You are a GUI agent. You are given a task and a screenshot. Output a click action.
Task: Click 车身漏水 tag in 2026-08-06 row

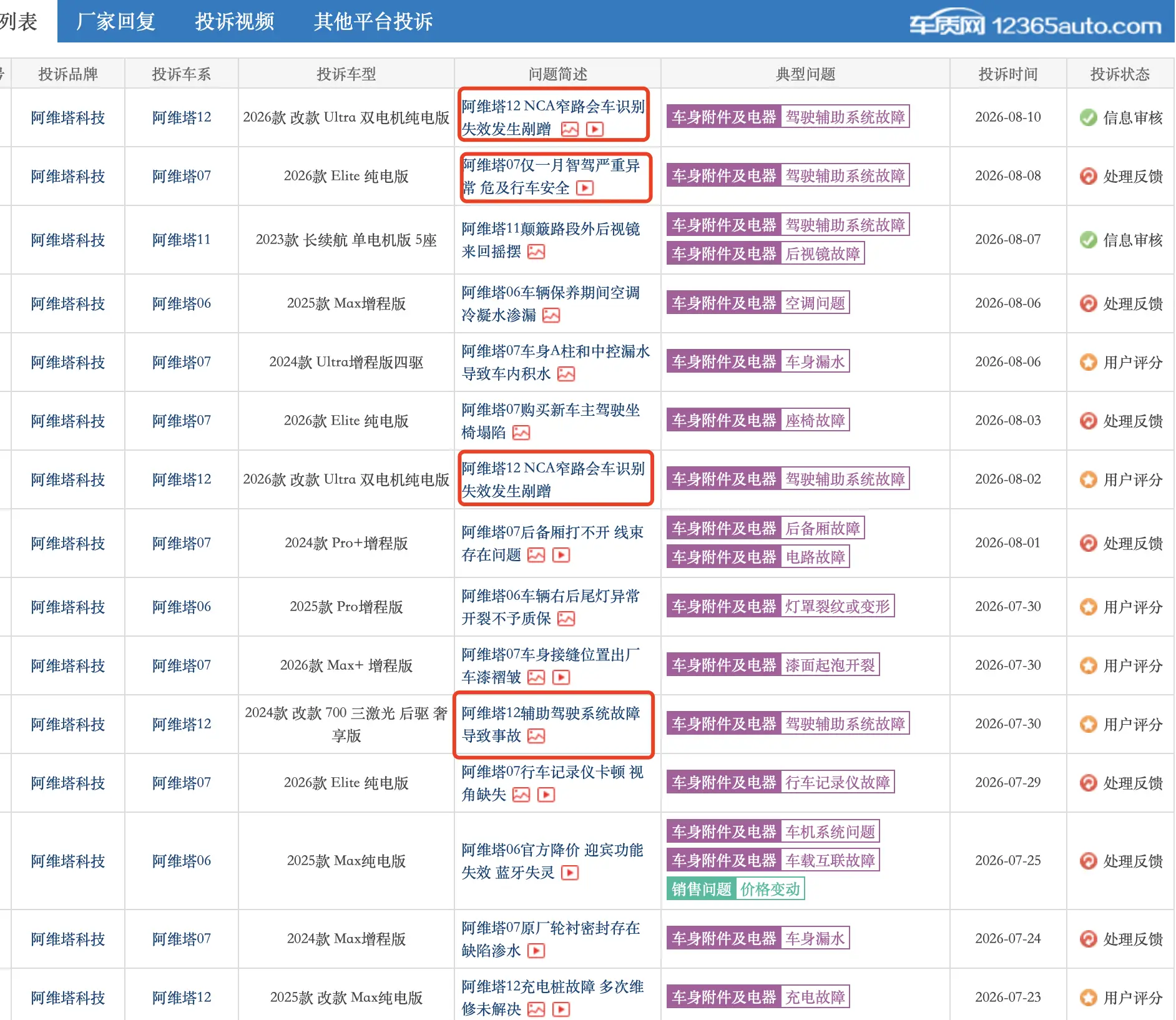click(x=815, y=361)
